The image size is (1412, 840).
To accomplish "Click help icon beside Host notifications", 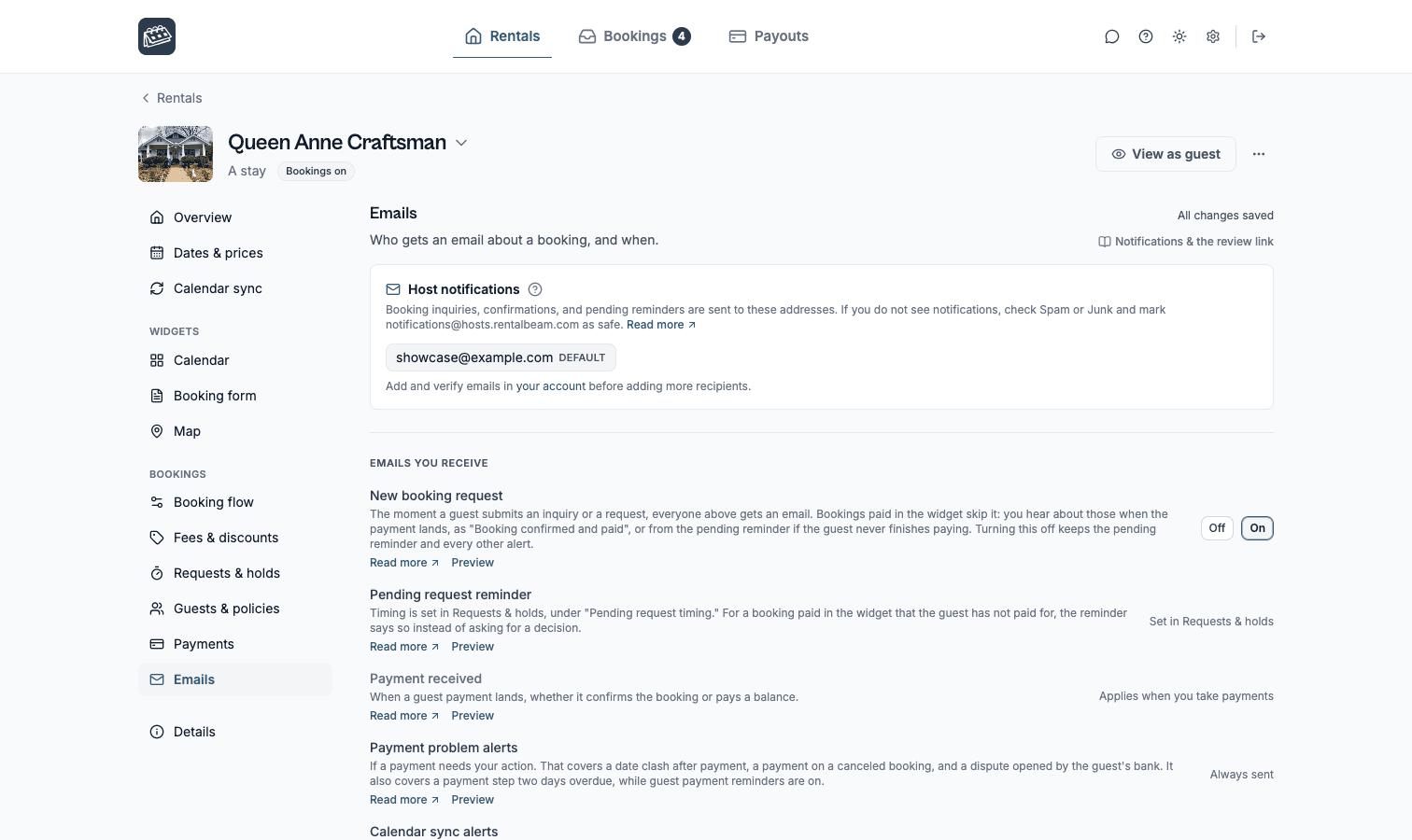I will pyautogui.click(x=535, y=289).
